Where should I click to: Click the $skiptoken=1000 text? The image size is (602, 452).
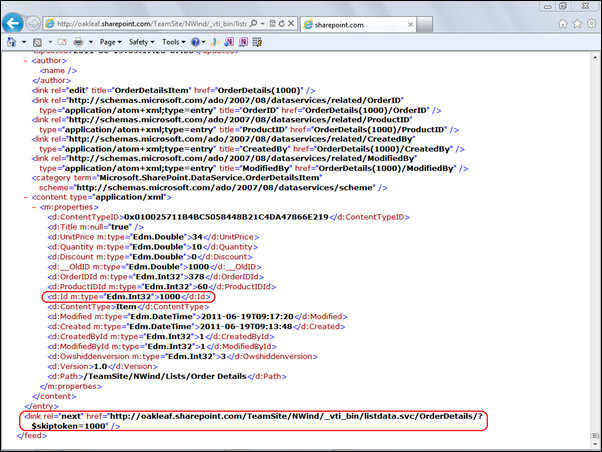click(69, 426)
